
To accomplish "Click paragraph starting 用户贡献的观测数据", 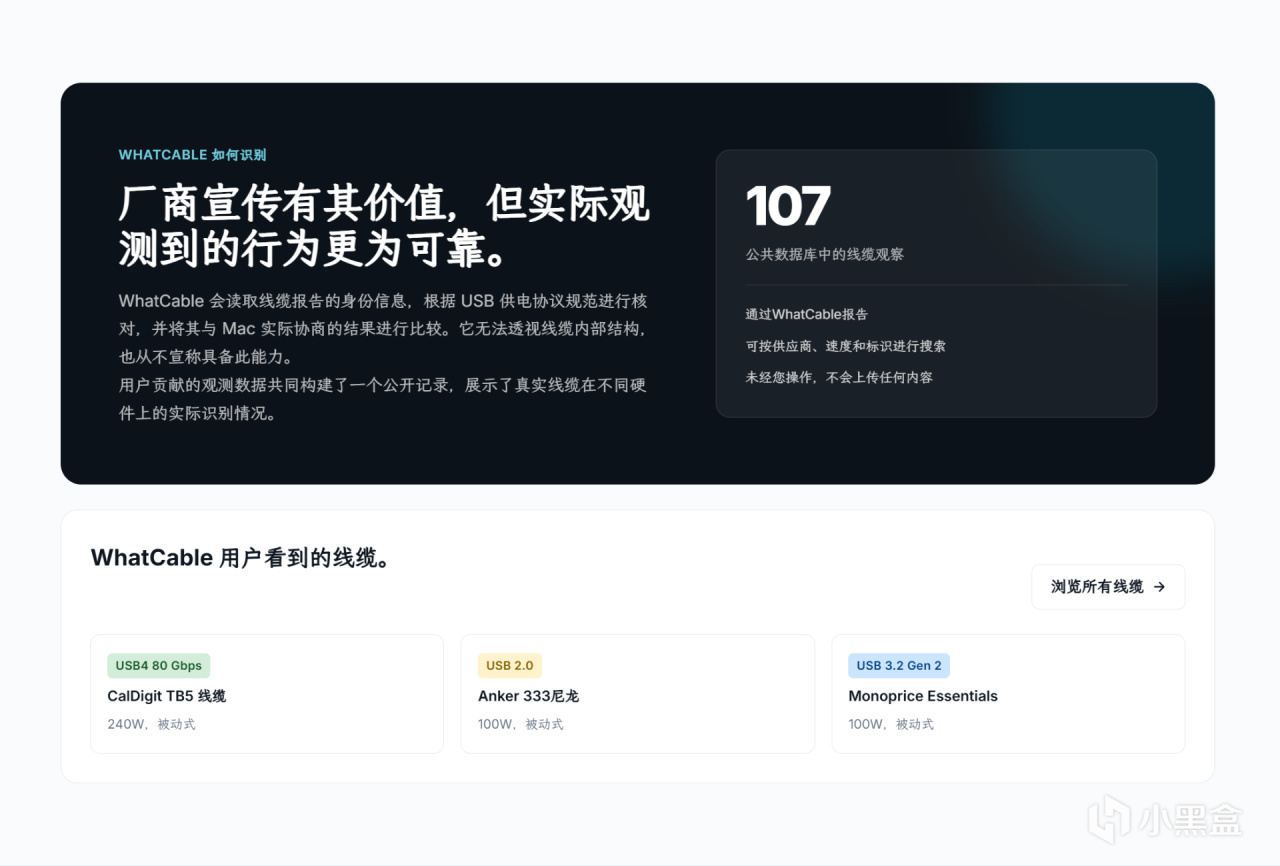I will point(384,399).
